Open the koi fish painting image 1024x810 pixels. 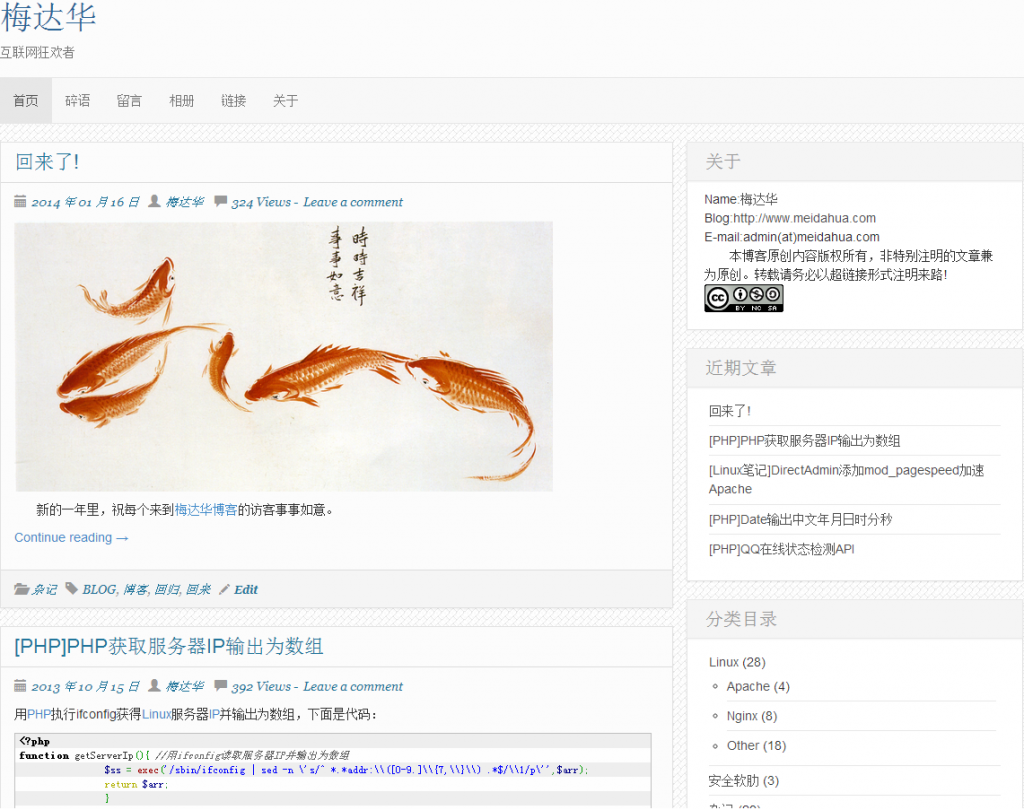click(x=283, y=357)
